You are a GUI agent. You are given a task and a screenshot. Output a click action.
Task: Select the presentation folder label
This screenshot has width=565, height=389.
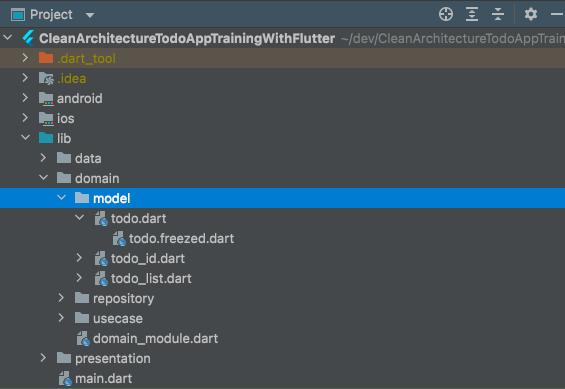[112, 359]
